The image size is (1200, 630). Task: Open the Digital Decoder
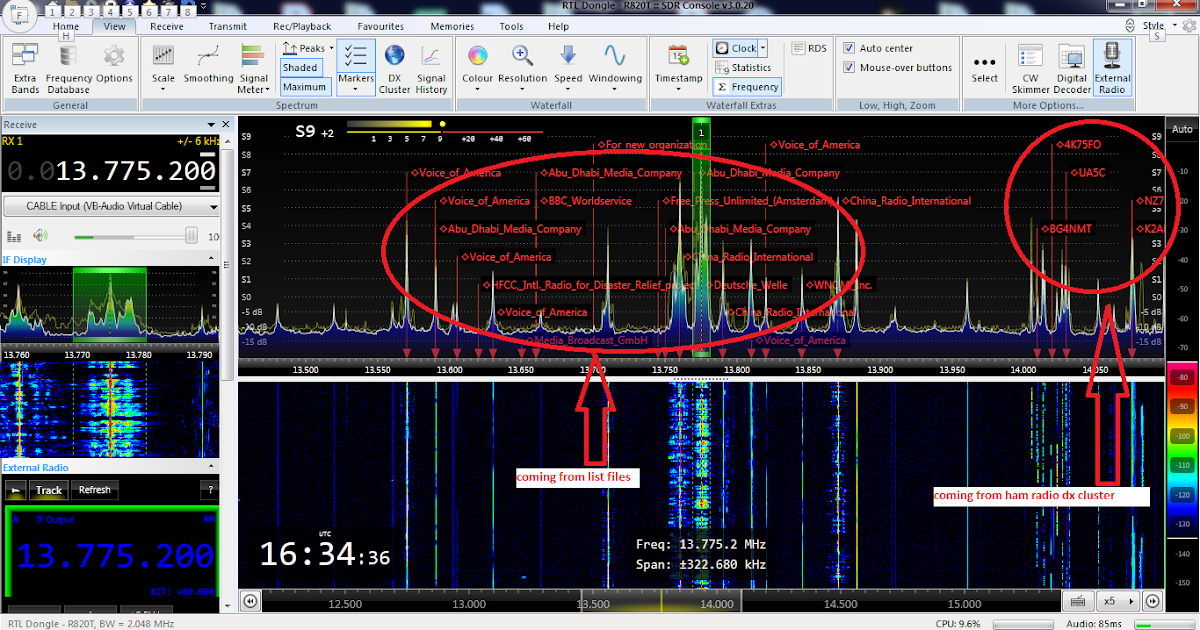(x=1071, y=68)
